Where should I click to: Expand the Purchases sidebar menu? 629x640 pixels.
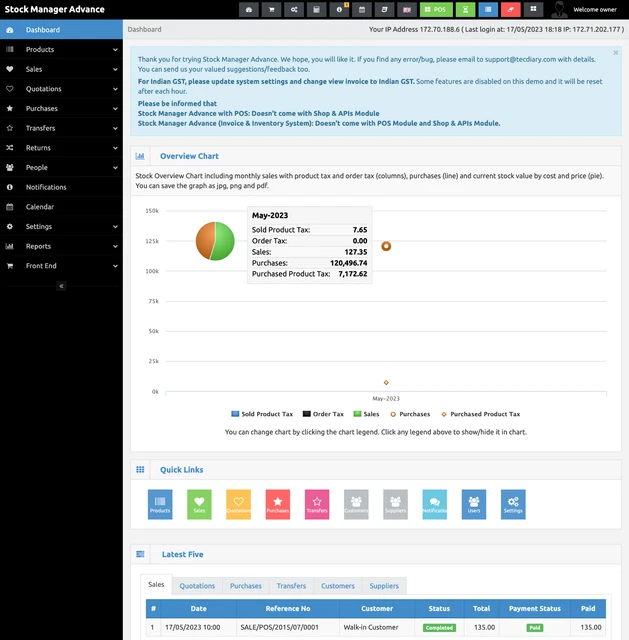[61, 108]
